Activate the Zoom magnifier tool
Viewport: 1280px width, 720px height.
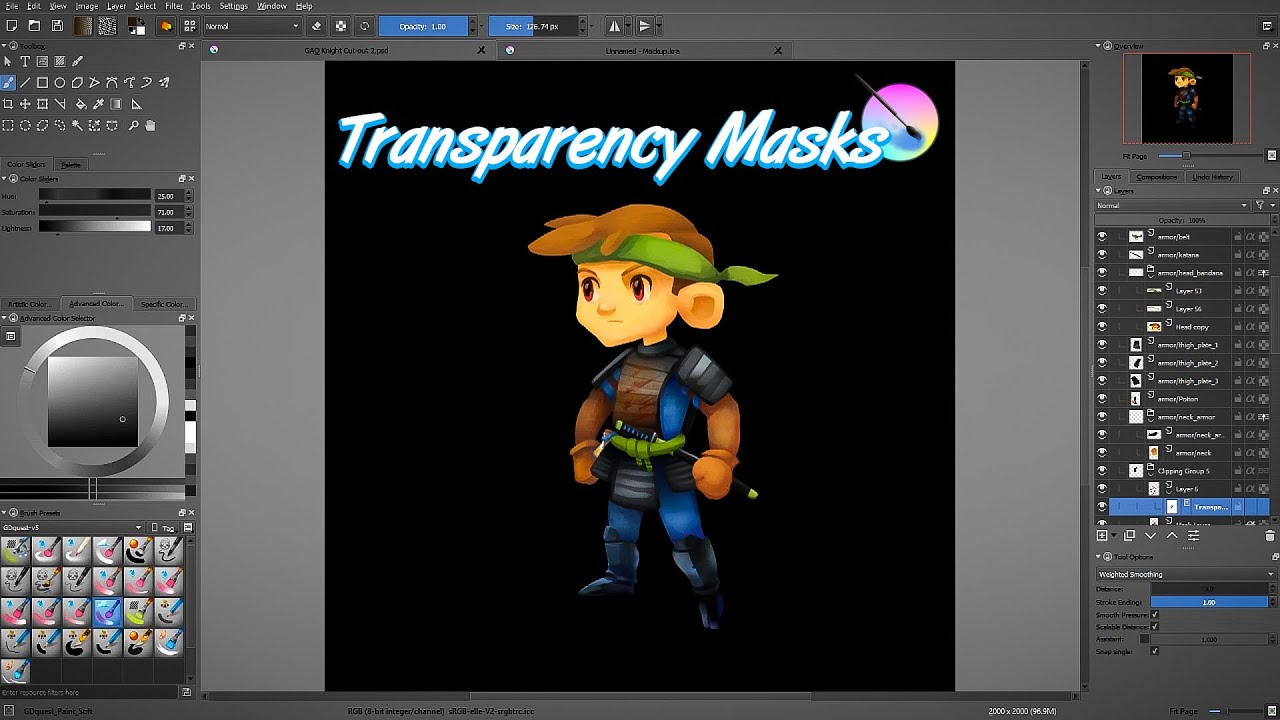[133, 126]
